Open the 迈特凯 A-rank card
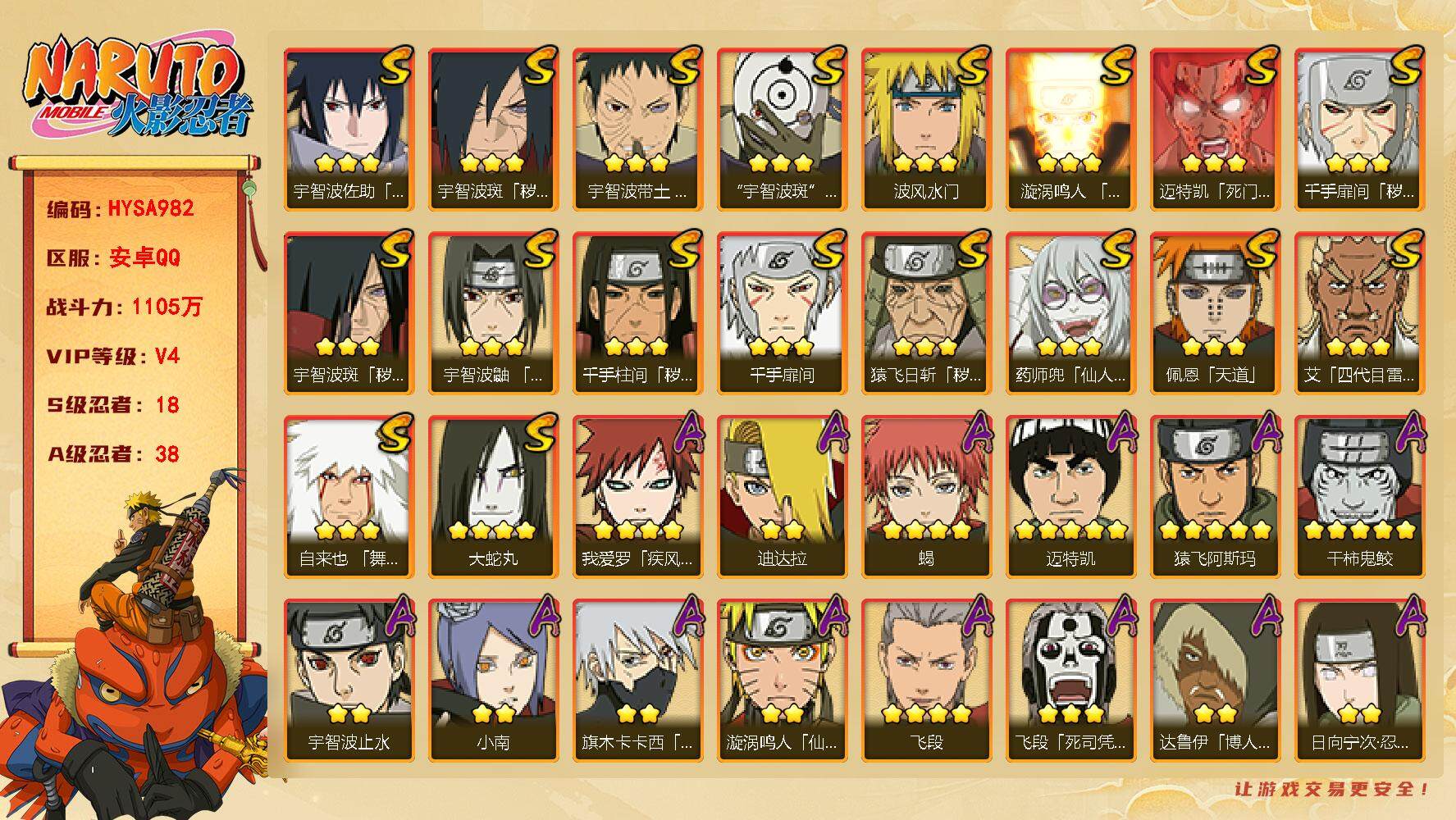 pos(1070,497)
